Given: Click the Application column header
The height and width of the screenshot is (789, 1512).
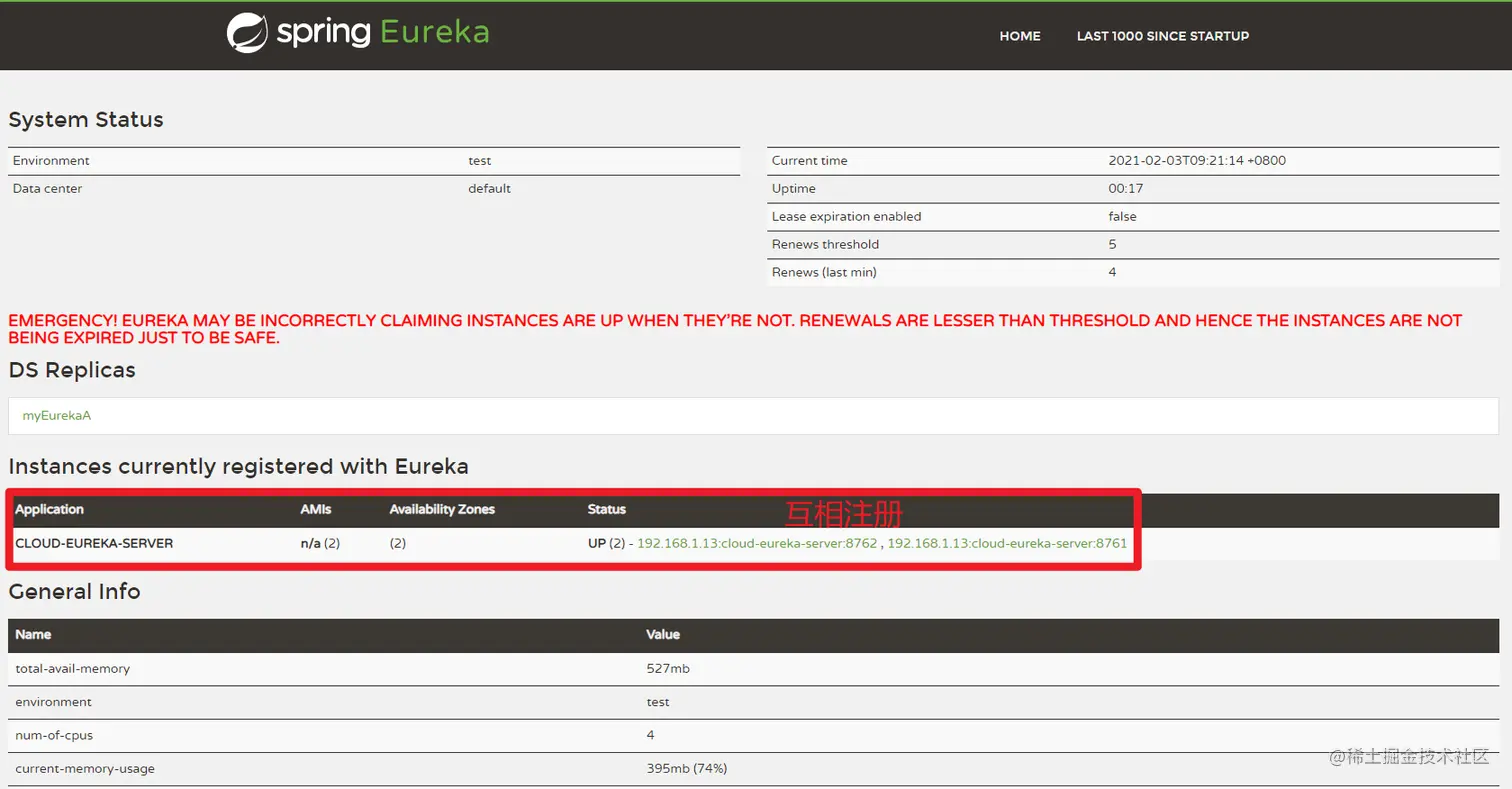Looking at the screenshot, I should (49, 509).
